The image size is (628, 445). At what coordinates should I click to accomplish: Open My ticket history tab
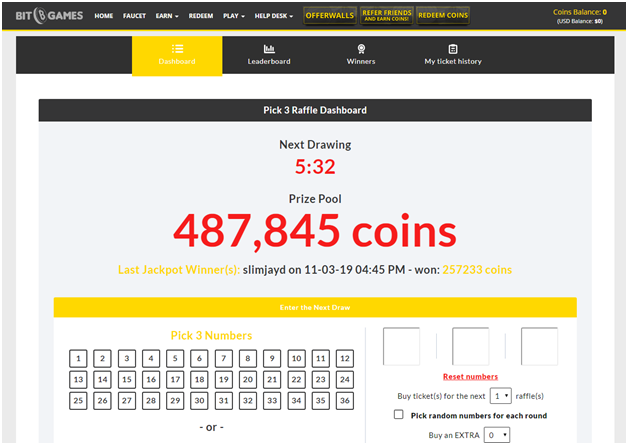coord(453,56)
